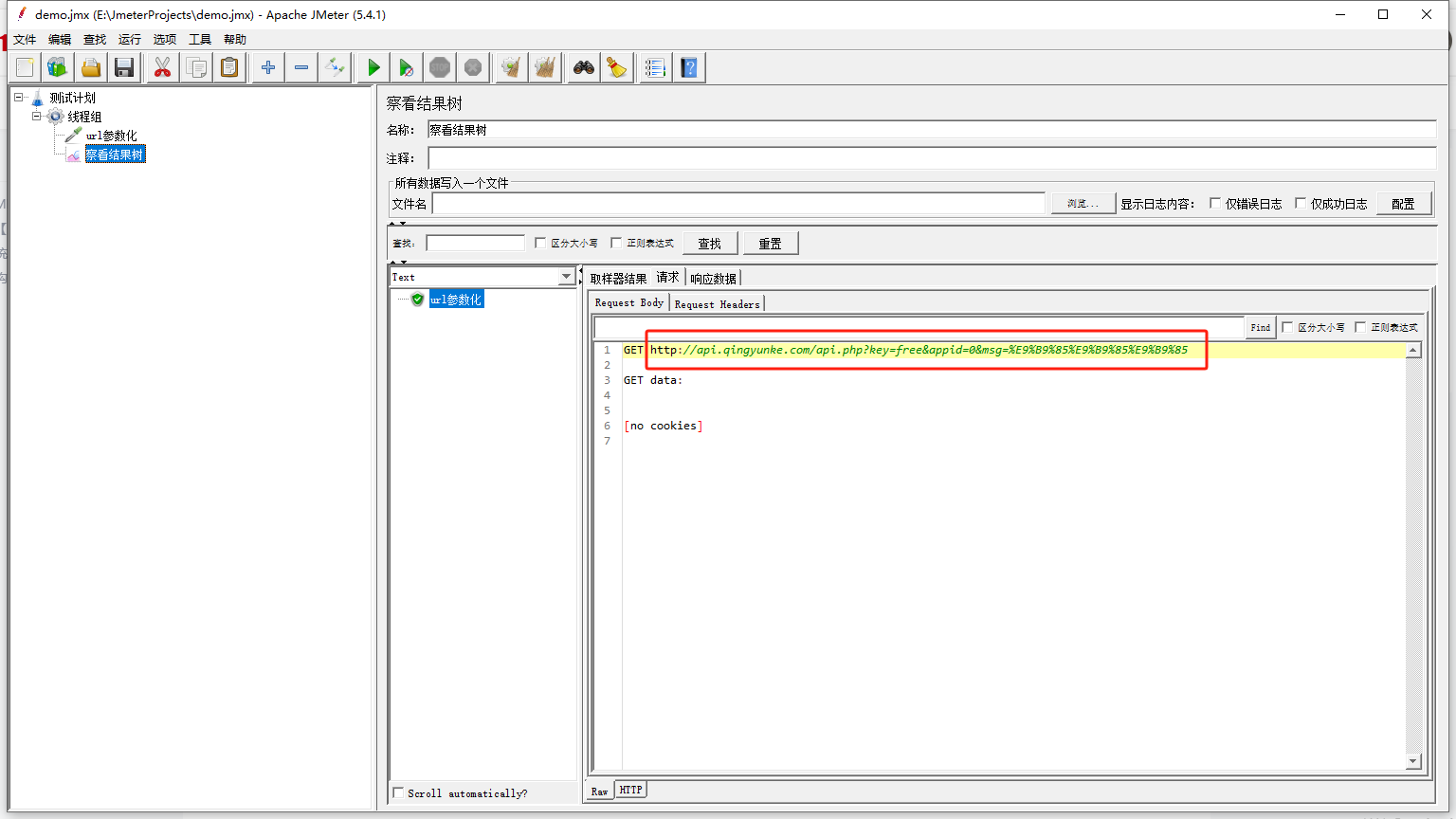
Task: Open the Function helper list icon
Action: click(656, 67)
